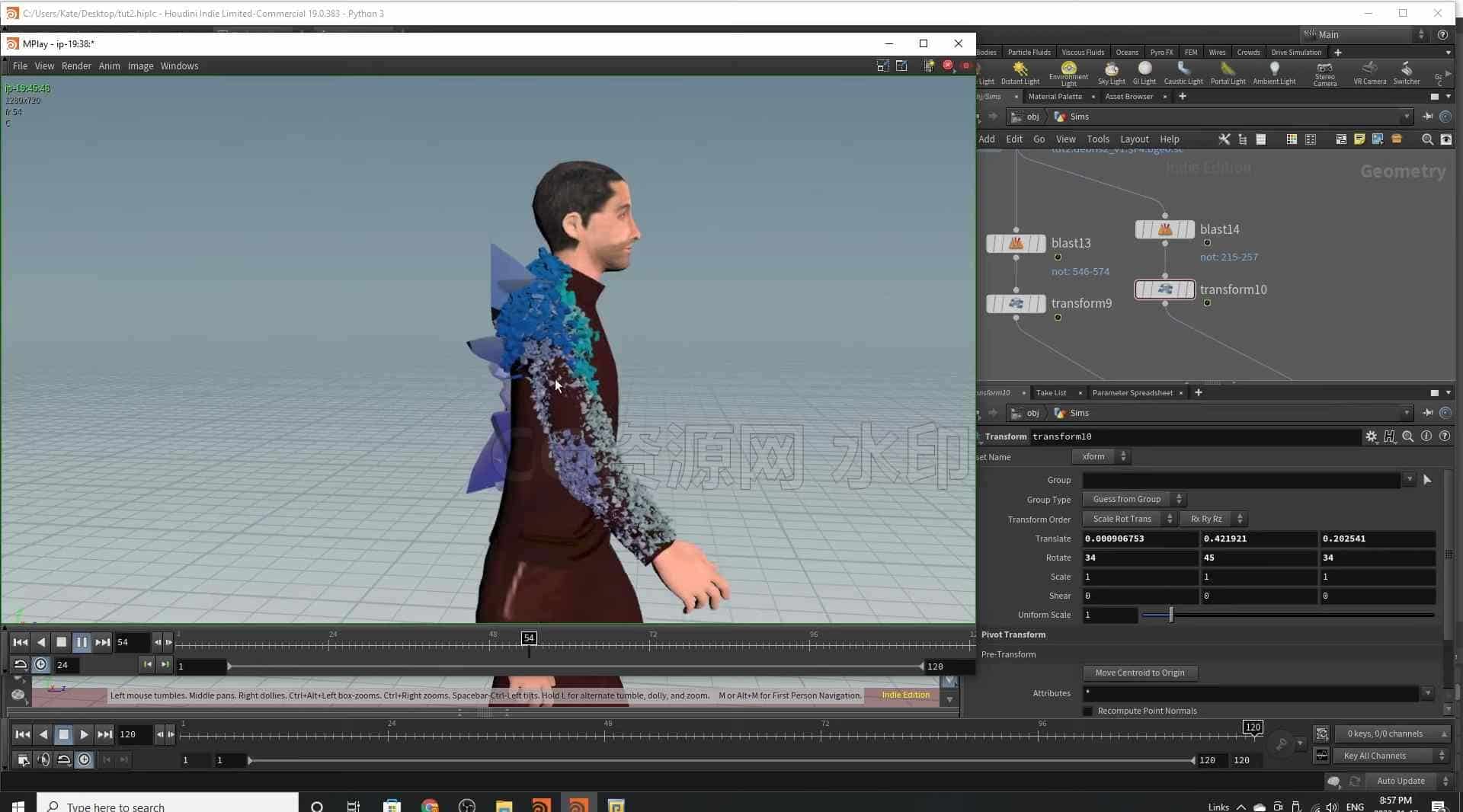This screenshot has width=1463, height=812.
Task: Enable Recompute Point Normals checkbox
Action: [x=1087, y=711]
